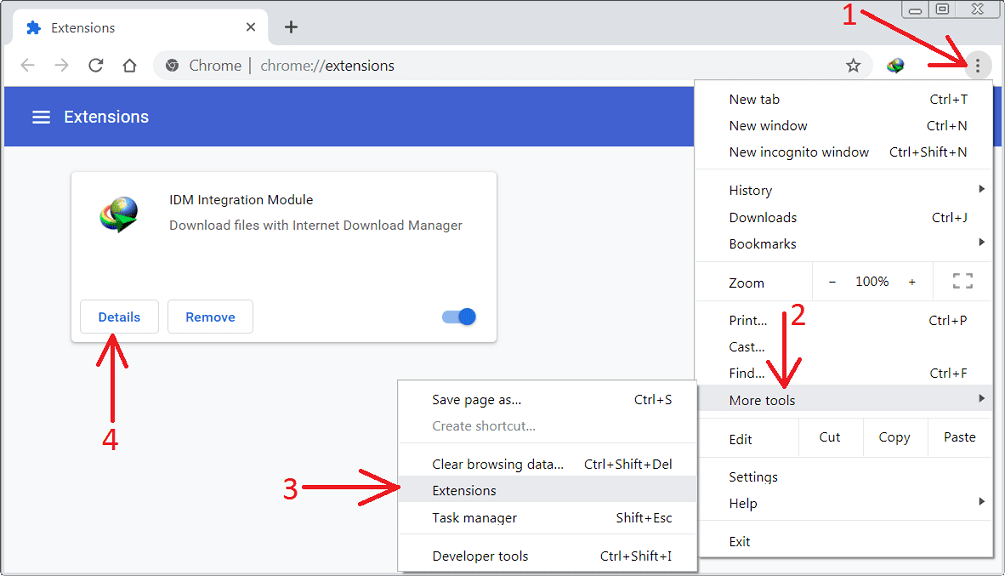
Task: Click the Details button for IDM
Action: 119,316
